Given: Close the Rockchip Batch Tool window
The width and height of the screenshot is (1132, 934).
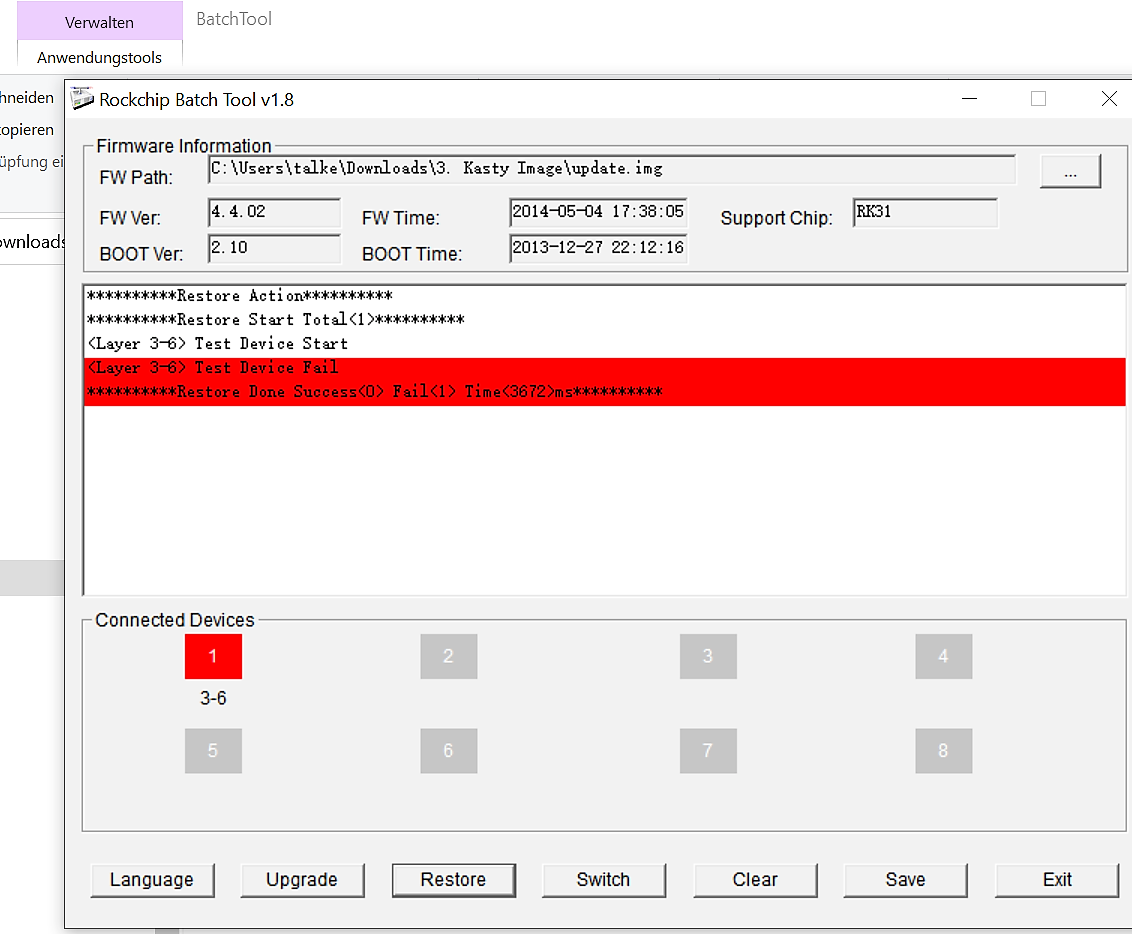Looking at the screenshot, I should (x=1110, y=99).
